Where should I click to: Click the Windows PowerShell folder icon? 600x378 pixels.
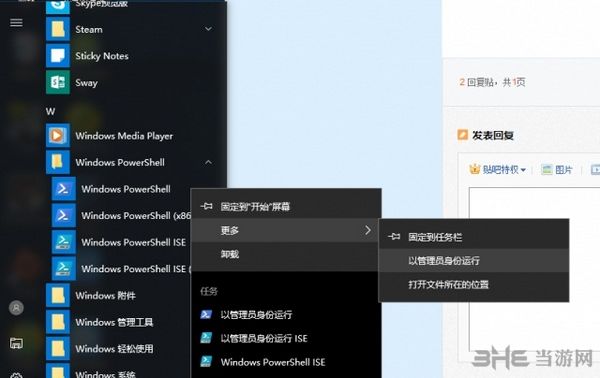point(58,162)
